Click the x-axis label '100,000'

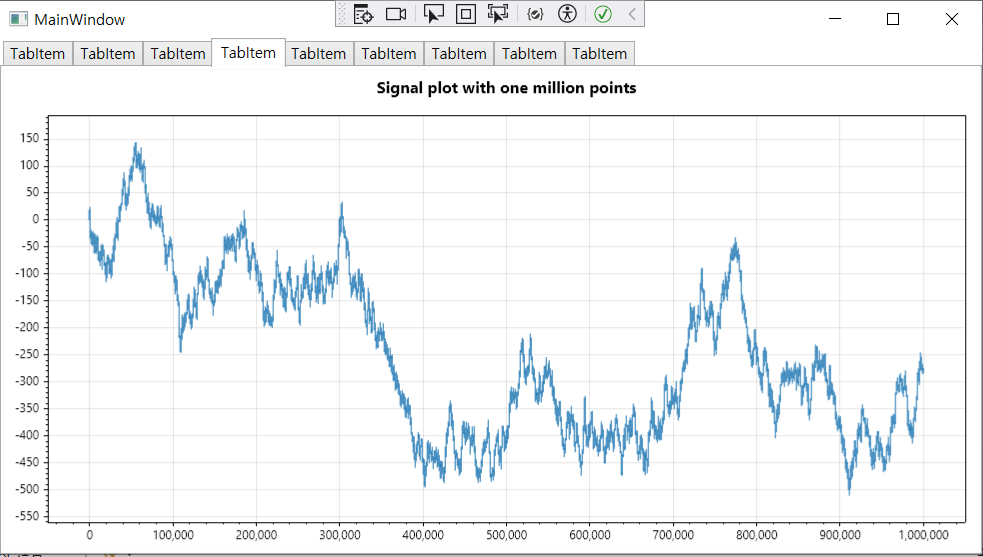tap(173, 535)
